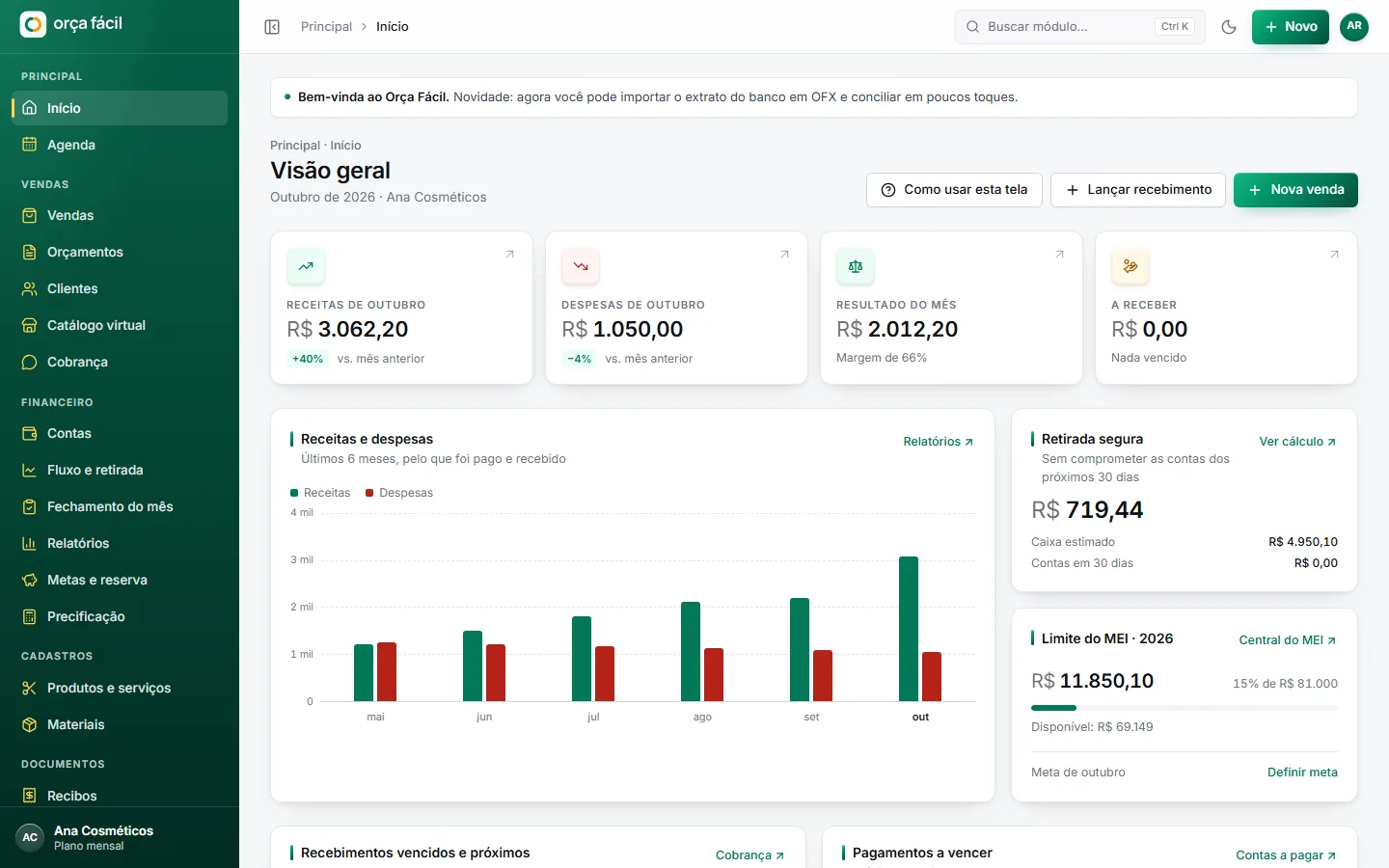Click the Definir meta link
The width and height of the screenshot is (1389, 868).
point(1302,773)
